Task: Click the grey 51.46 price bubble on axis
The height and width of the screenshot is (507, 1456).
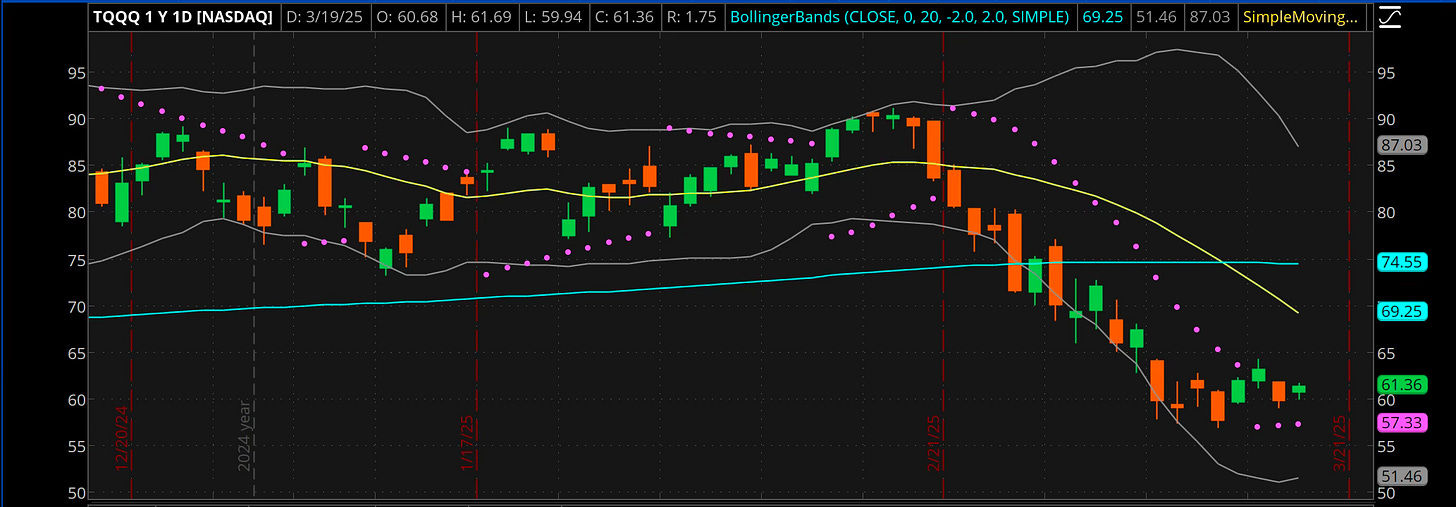Action: (1401, 477)
